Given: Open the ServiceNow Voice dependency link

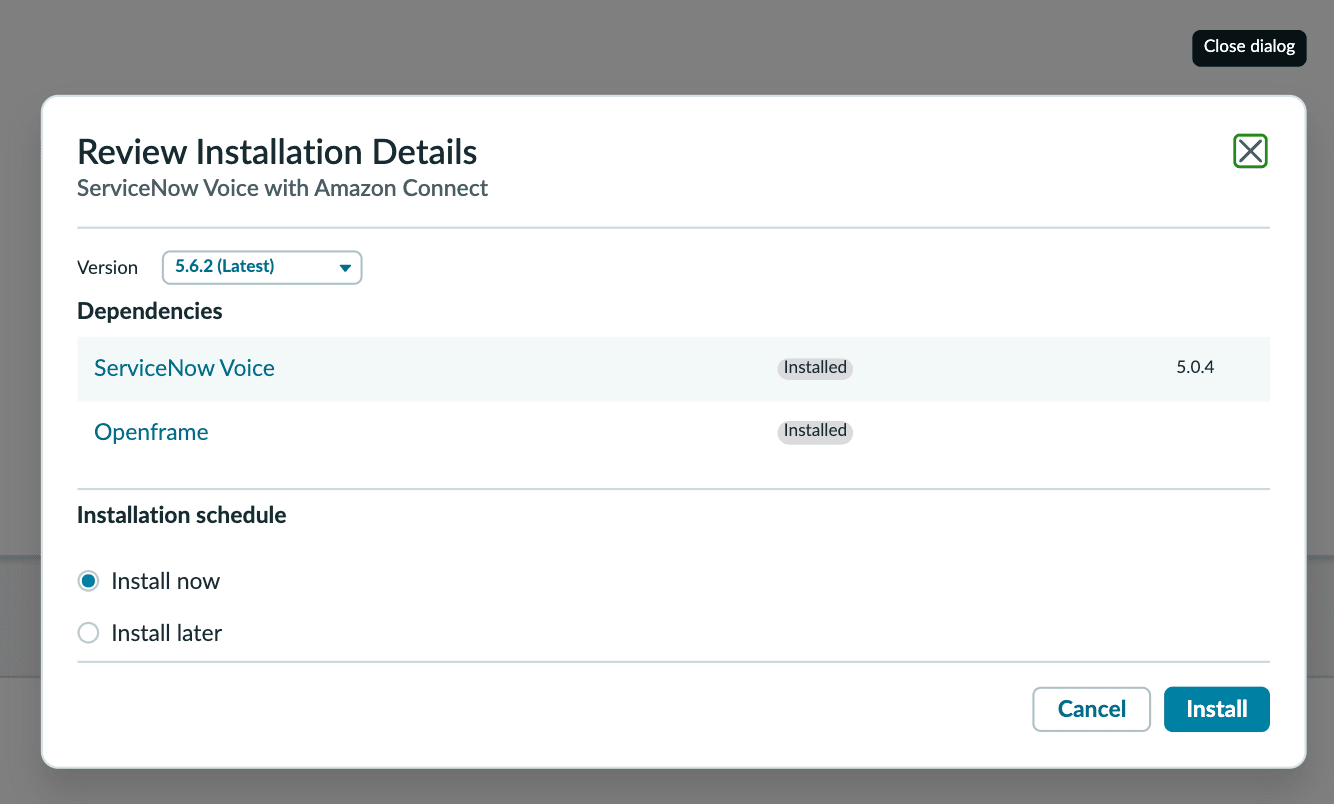Looking at the screenshot, I should coord(184,368).
